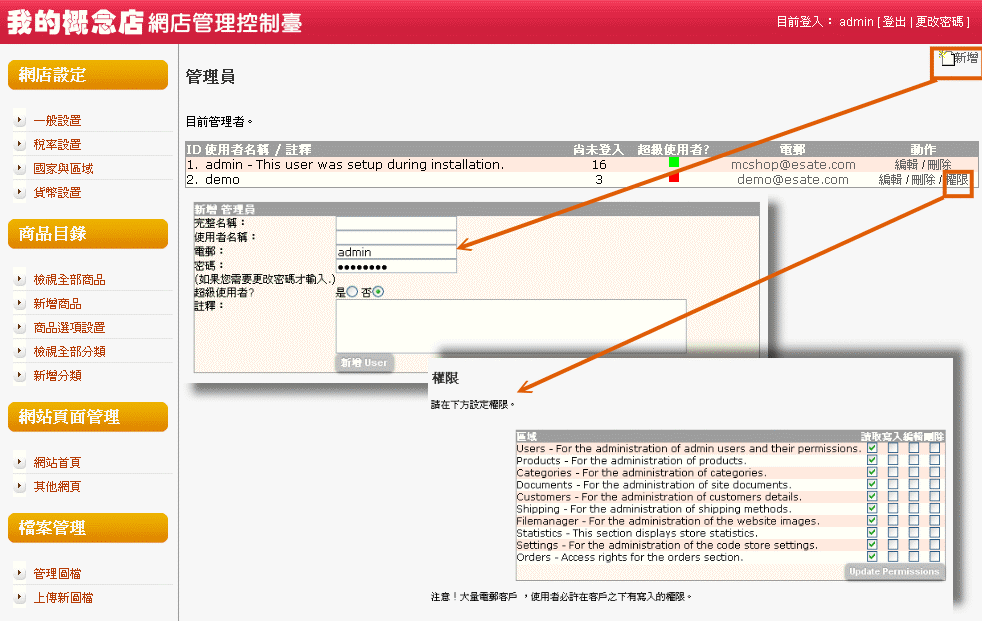Image resolution: width=982 pixels, height=621 pixels.
Task: Click the green superuser indicator for admin
Action: (674, 163)
